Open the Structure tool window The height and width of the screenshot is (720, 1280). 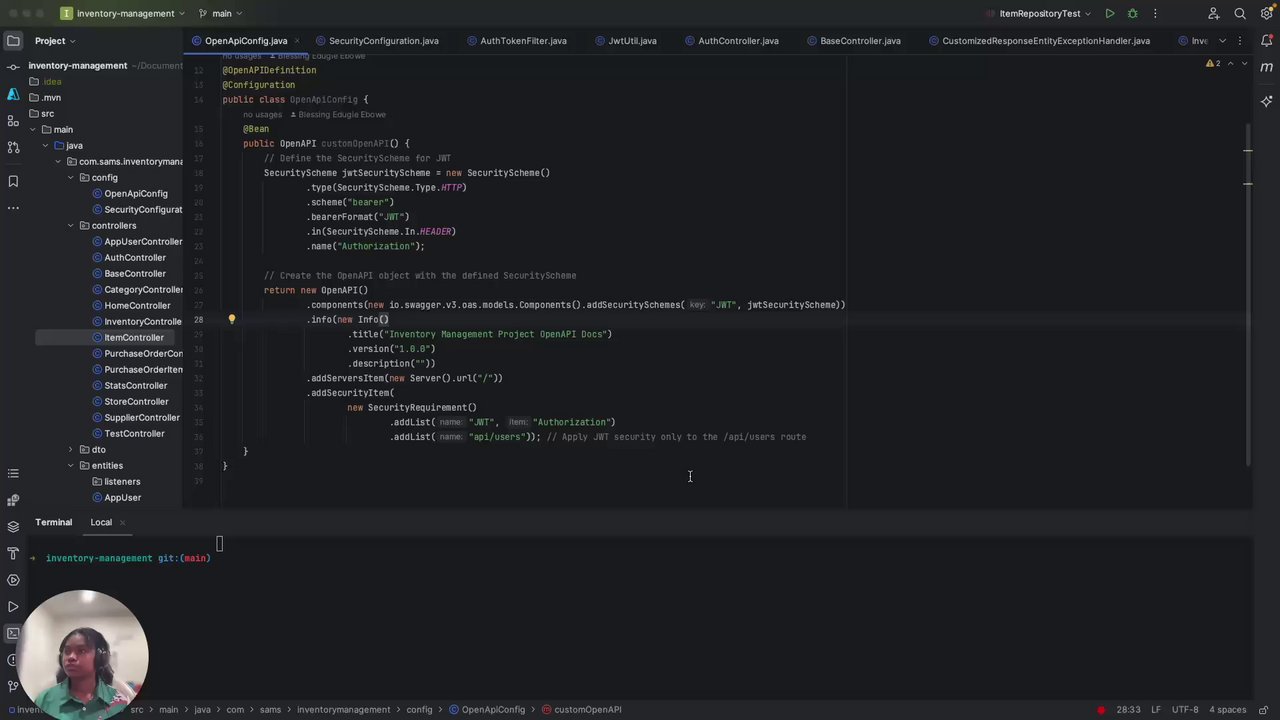pyautogui.click(x=13, y=121)
